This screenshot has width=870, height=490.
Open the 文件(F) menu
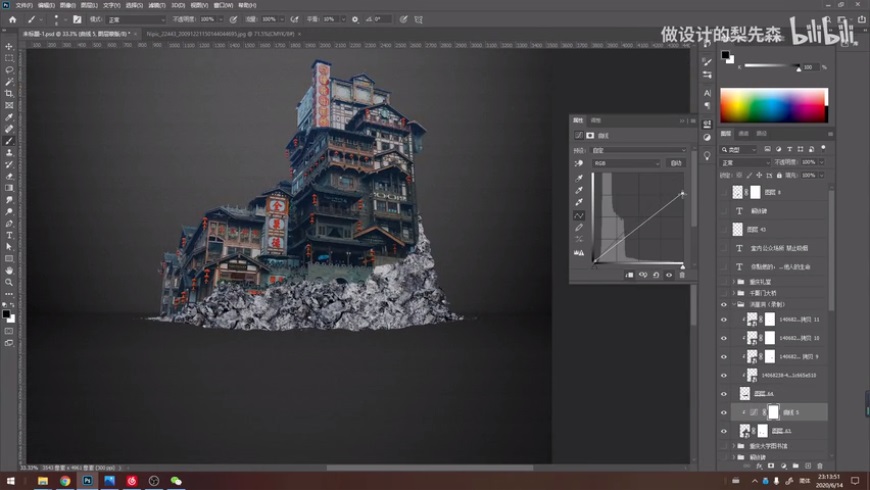tap(24, 5)
